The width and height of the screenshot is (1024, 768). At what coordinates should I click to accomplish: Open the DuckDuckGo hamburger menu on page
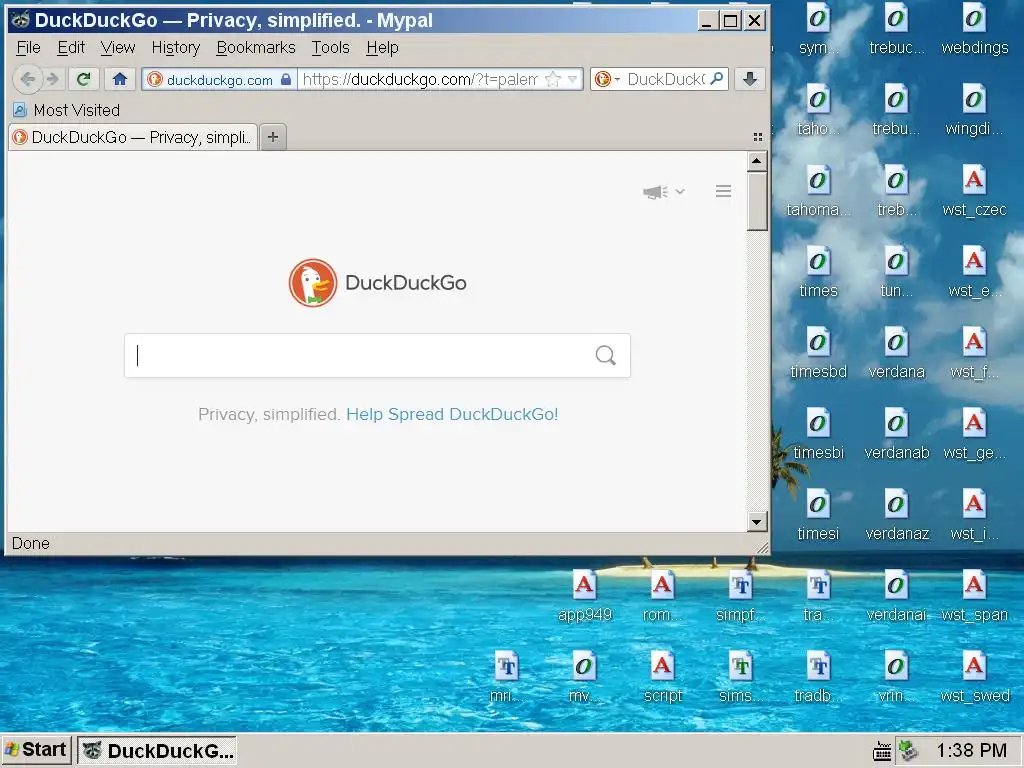tap(723, 191)
